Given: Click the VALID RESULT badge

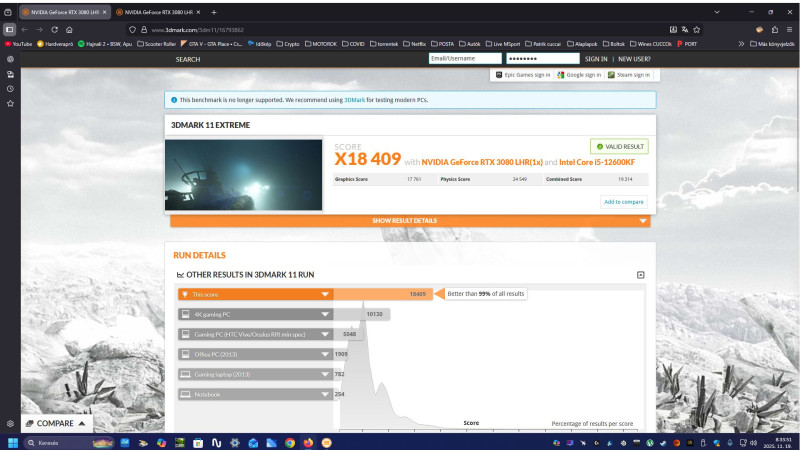Looking at the screenshot, I should click(x=619, y=146).
